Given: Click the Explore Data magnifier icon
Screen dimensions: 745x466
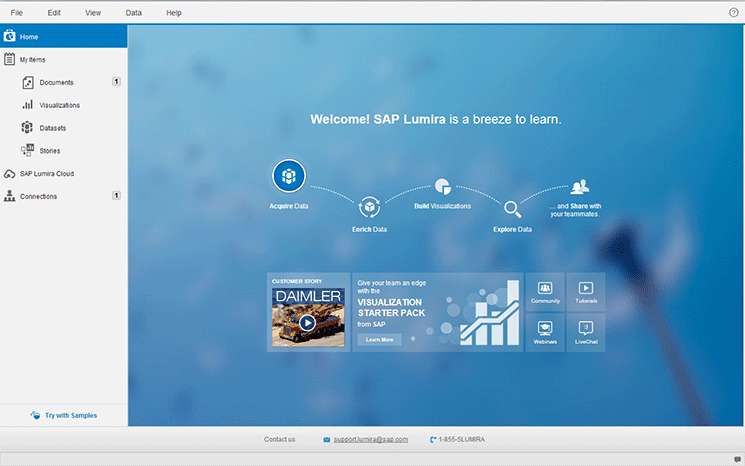Looking at the screenshot, I should pos(512,209).
